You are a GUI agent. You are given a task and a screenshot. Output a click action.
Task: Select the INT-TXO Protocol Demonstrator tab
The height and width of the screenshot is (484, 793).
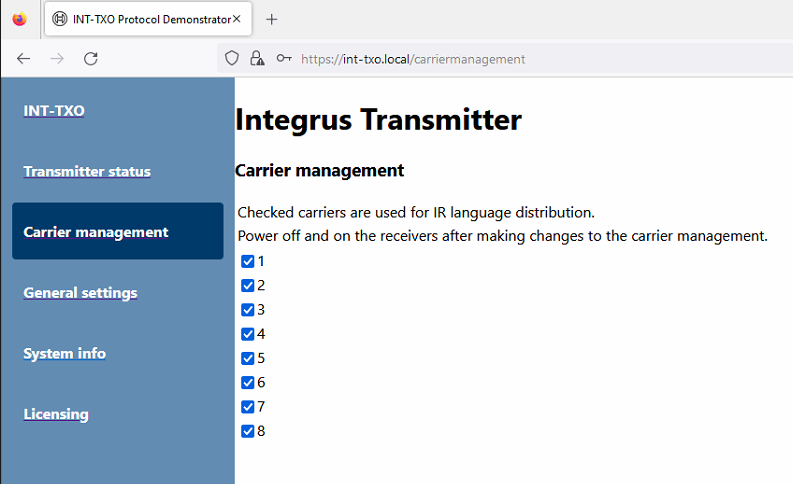148,19
